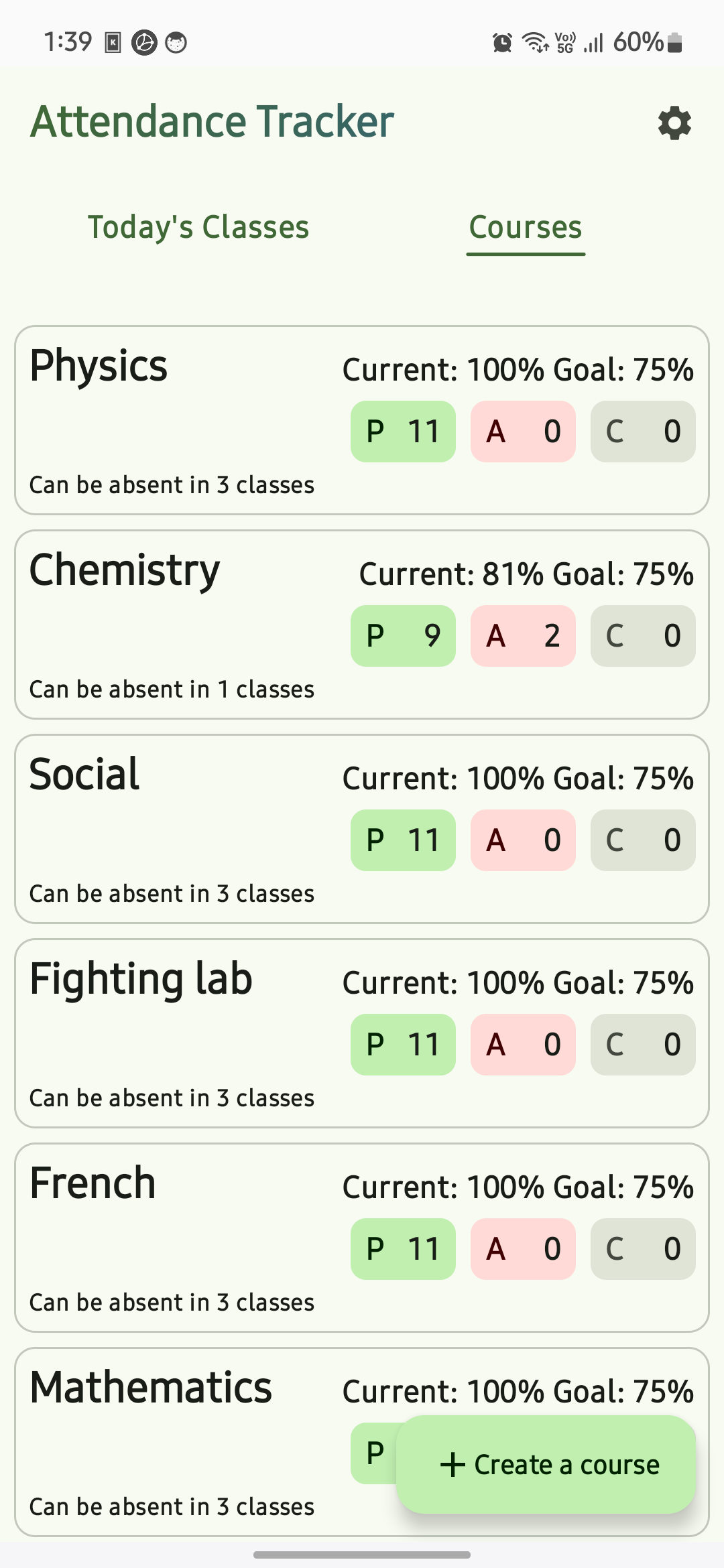Select the Courses tab
724x1568 pixels.
[x=526, y=227]
